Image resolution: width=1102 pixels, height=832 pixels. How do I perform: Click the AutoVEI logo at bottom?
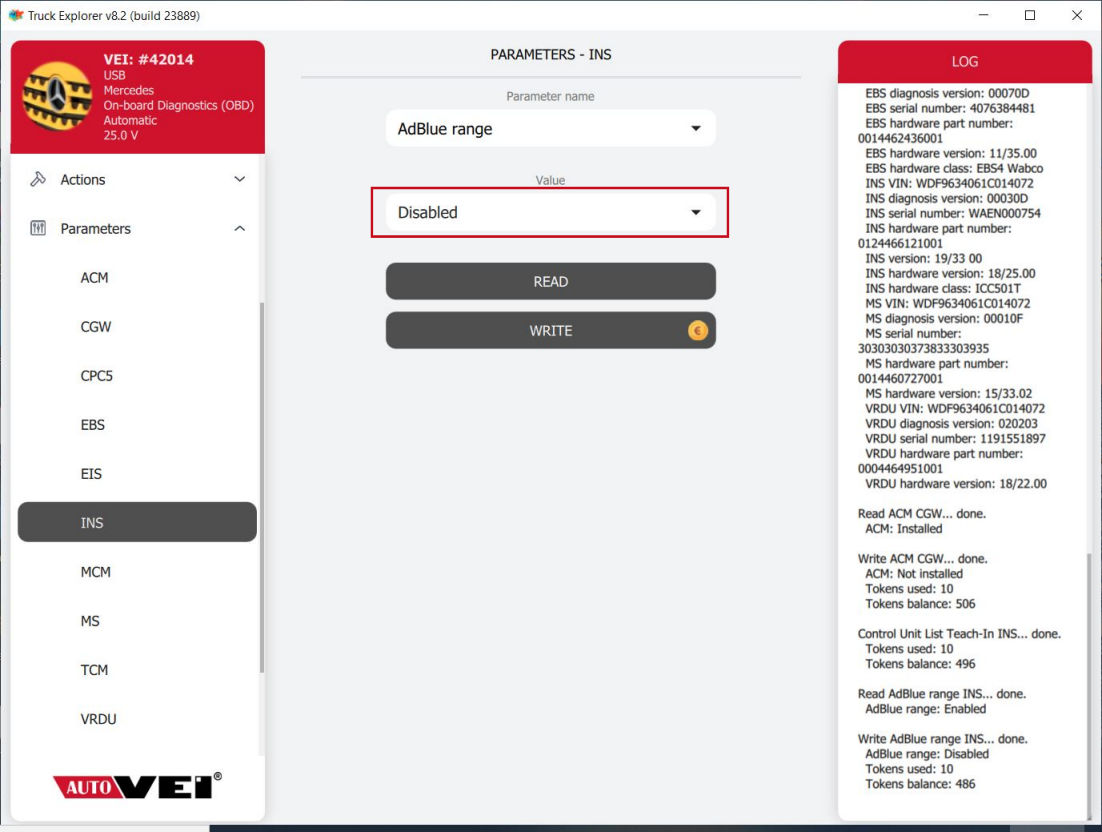pos(137,786)
